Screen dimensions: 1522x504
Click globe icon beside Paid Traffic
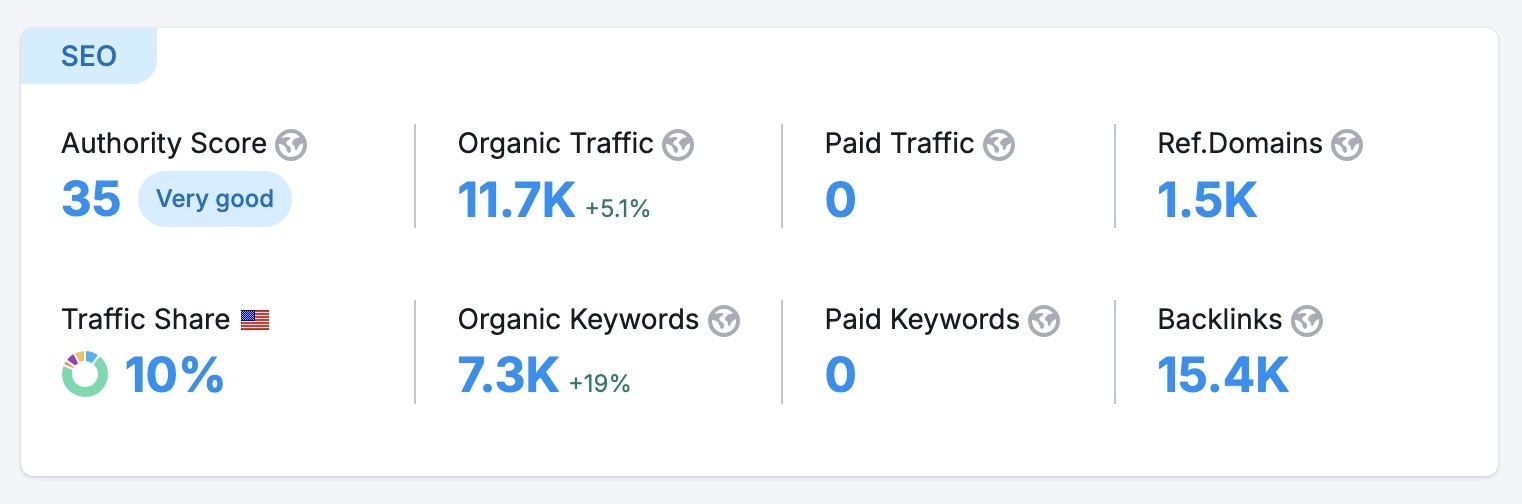click(999, 145)
